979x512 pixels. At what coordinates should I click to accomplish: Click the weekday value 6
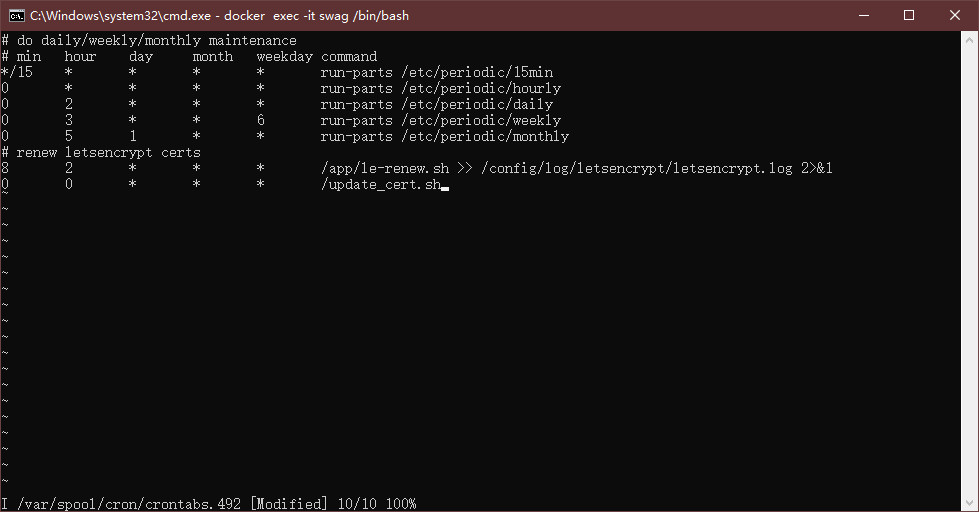pos(260,120)
